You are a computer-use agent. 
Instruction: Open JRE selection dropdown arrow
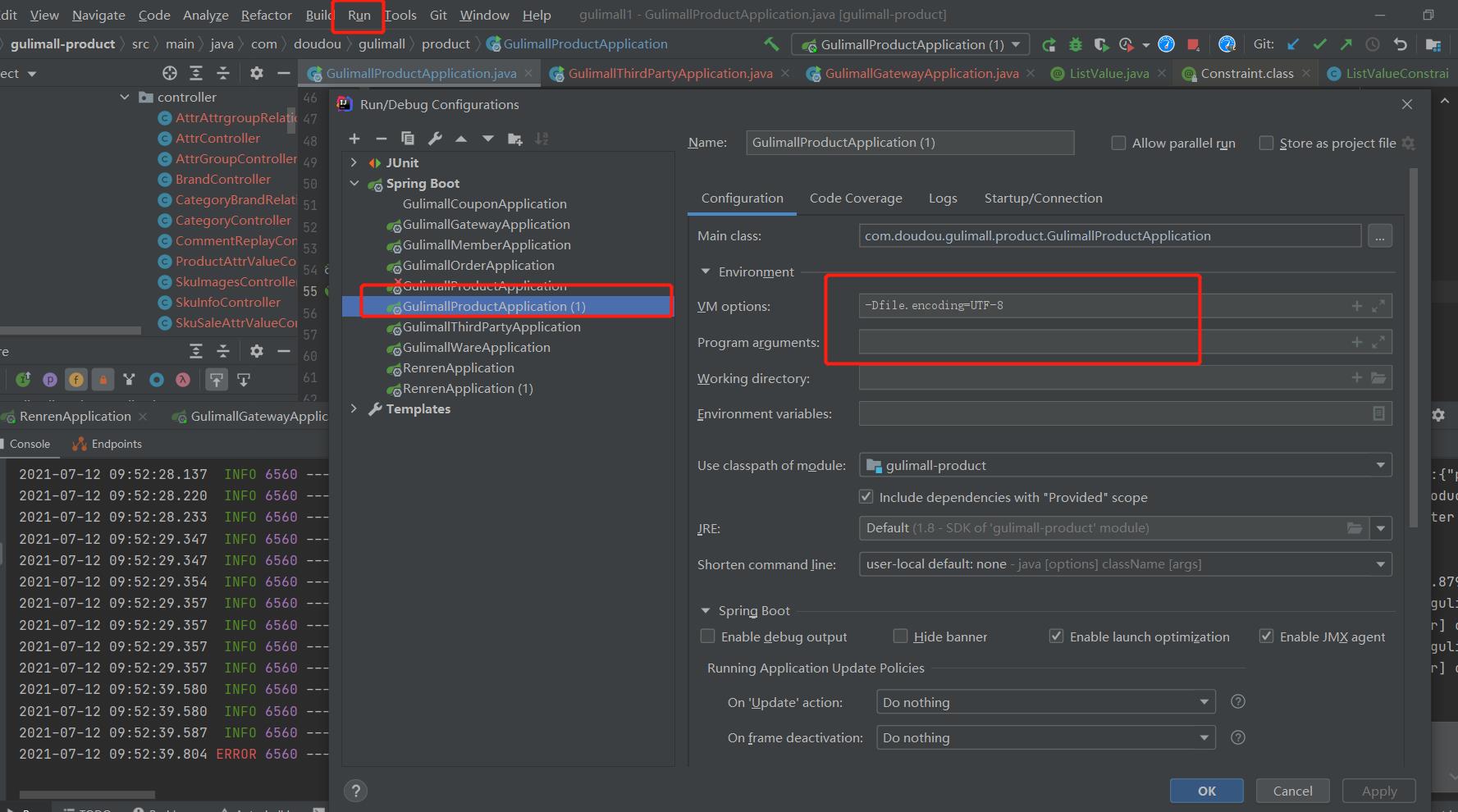tap(1381, 528)
